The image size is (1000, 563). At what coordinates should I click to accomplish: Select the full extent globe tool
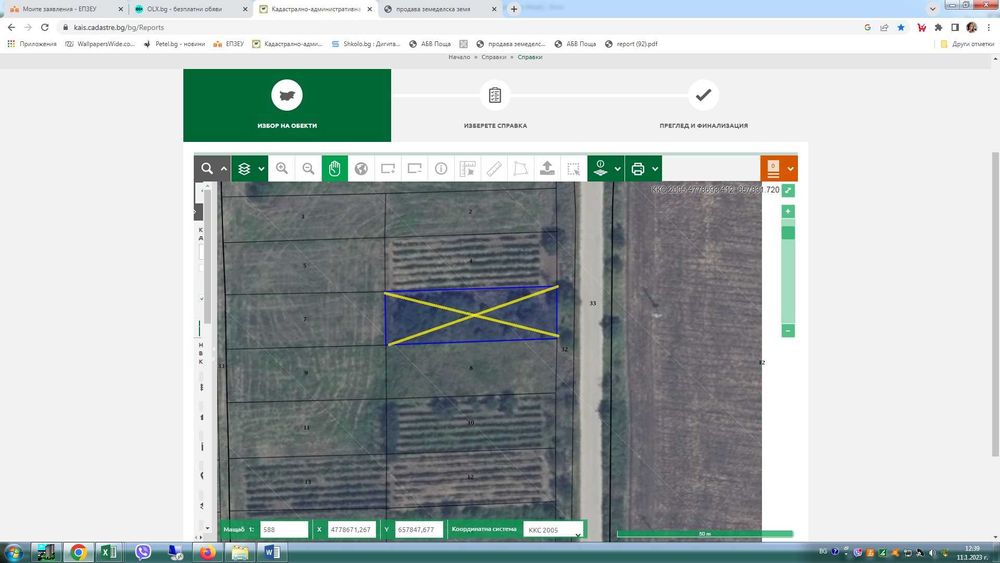(361, 169)
